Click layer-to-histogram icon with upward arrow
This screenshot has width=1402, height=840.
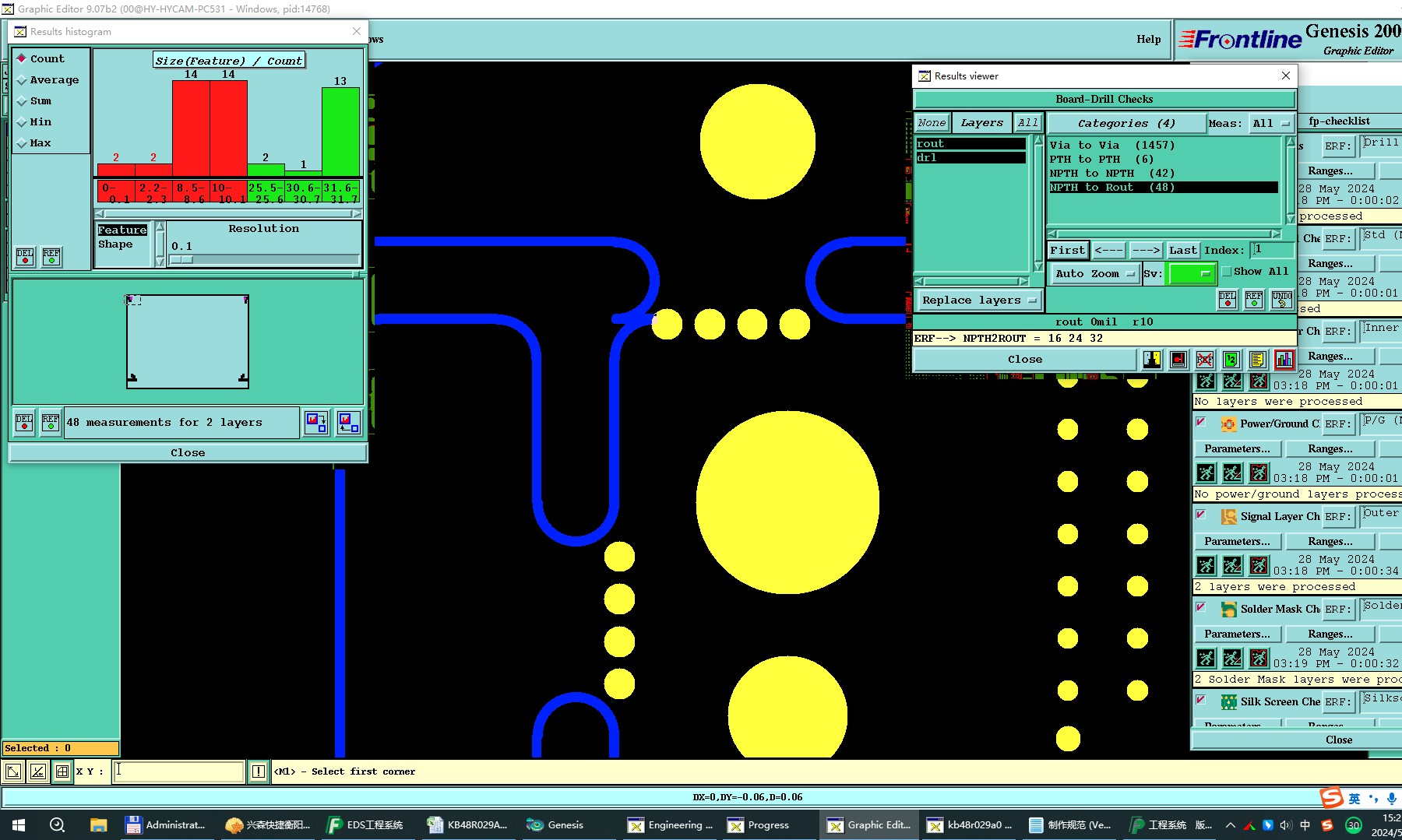point(348,423)
